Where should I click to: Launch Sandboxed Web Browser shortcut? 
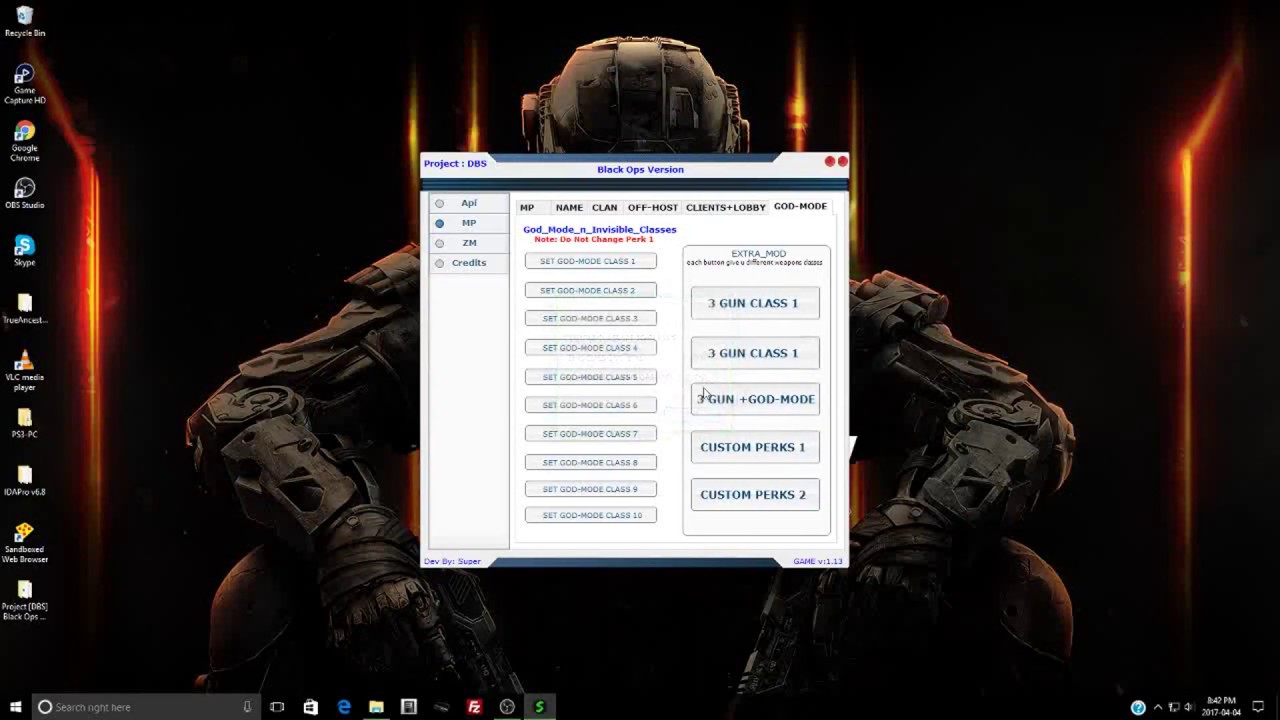[25, 543]
